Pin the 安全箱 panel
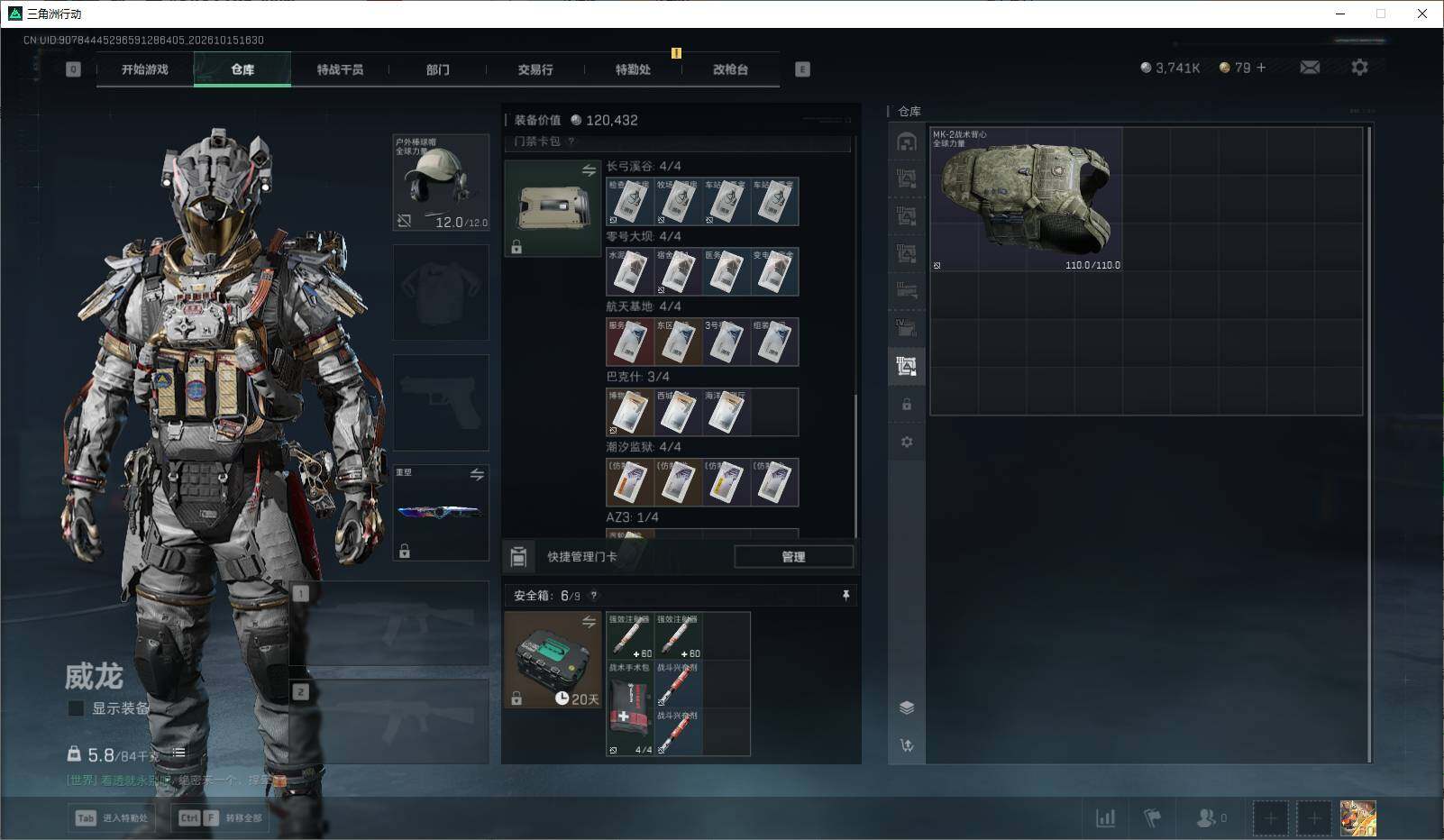This screenshot has width=1444, height=840. tap(845, 596)
